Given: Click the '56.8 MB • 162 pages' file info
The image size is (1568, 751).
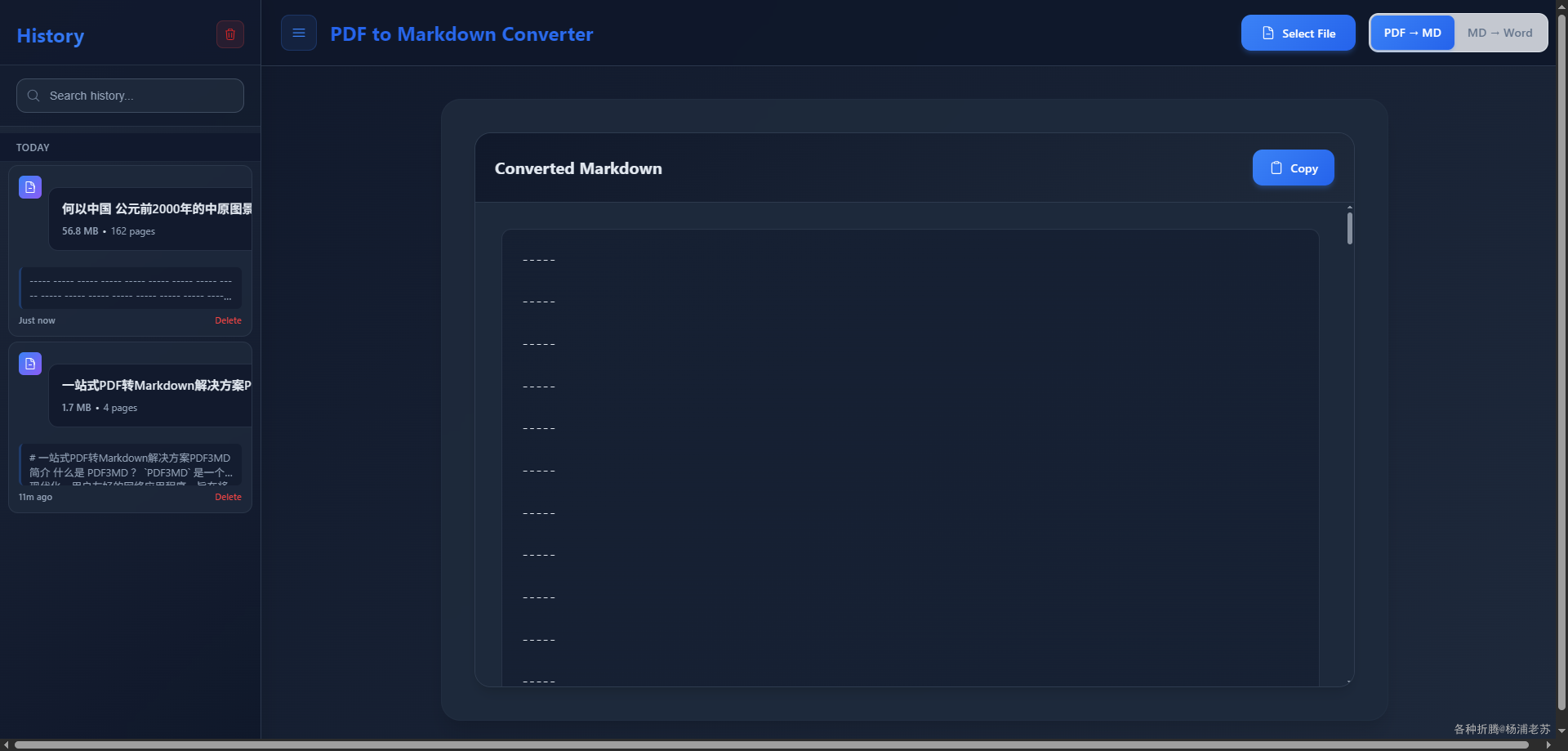Looking at the screenshot, I should [x=109, y=231].
